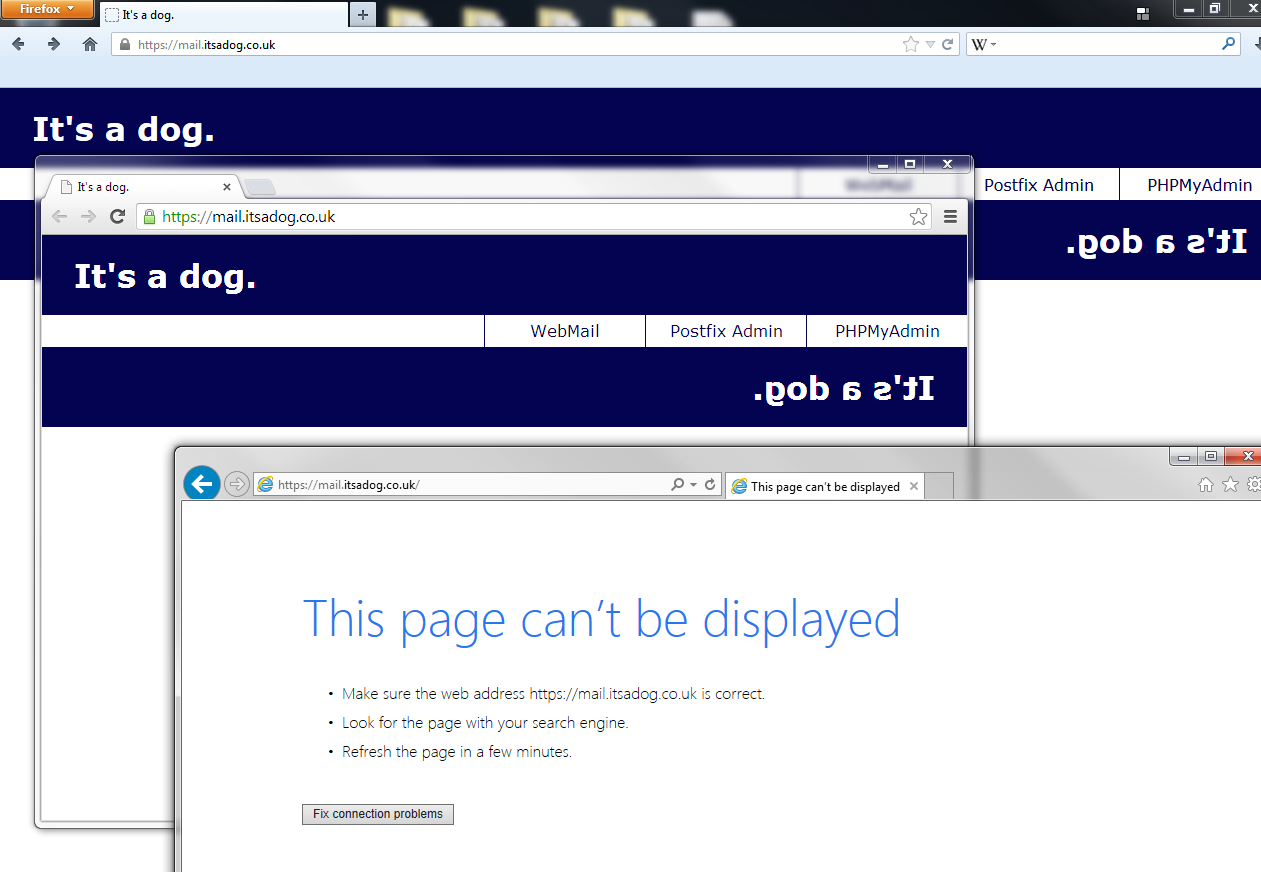Bookmark the page with the Firefox star icon
Image resolution: width=1261 pixels, height=872 pixels.
910,44
